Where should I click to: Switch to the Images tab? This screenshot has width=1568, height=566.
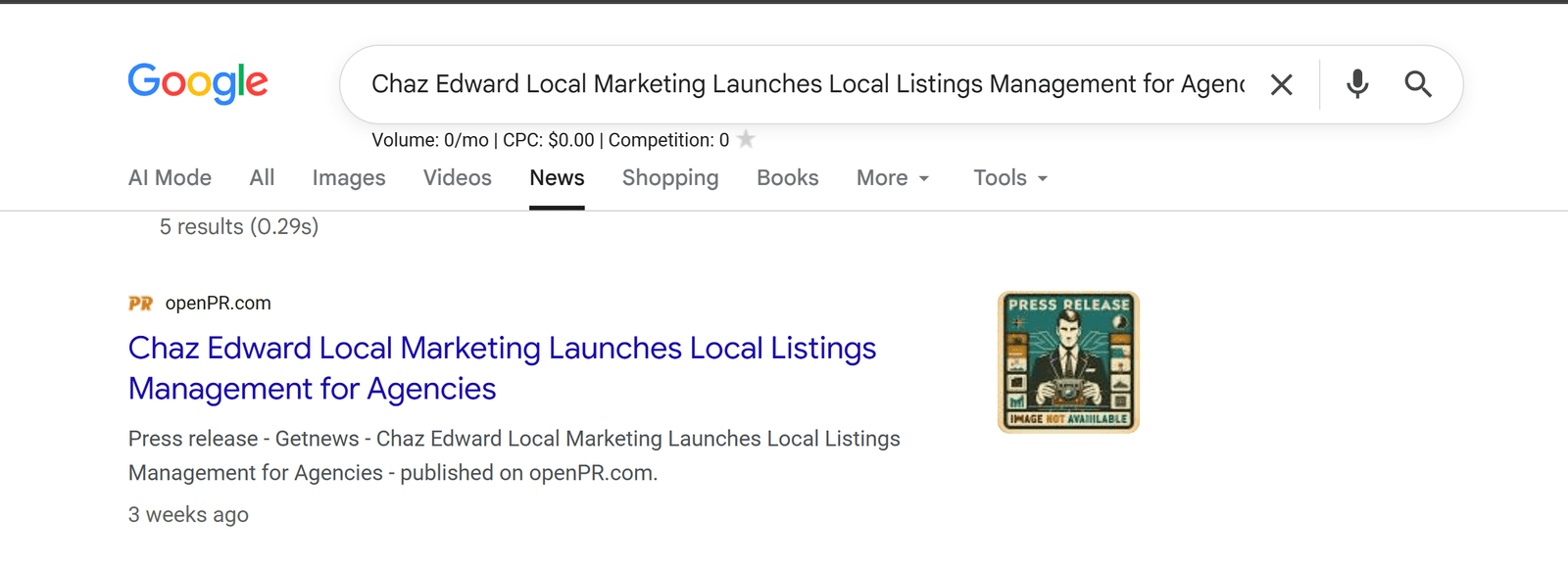click(x=349, y=178)
